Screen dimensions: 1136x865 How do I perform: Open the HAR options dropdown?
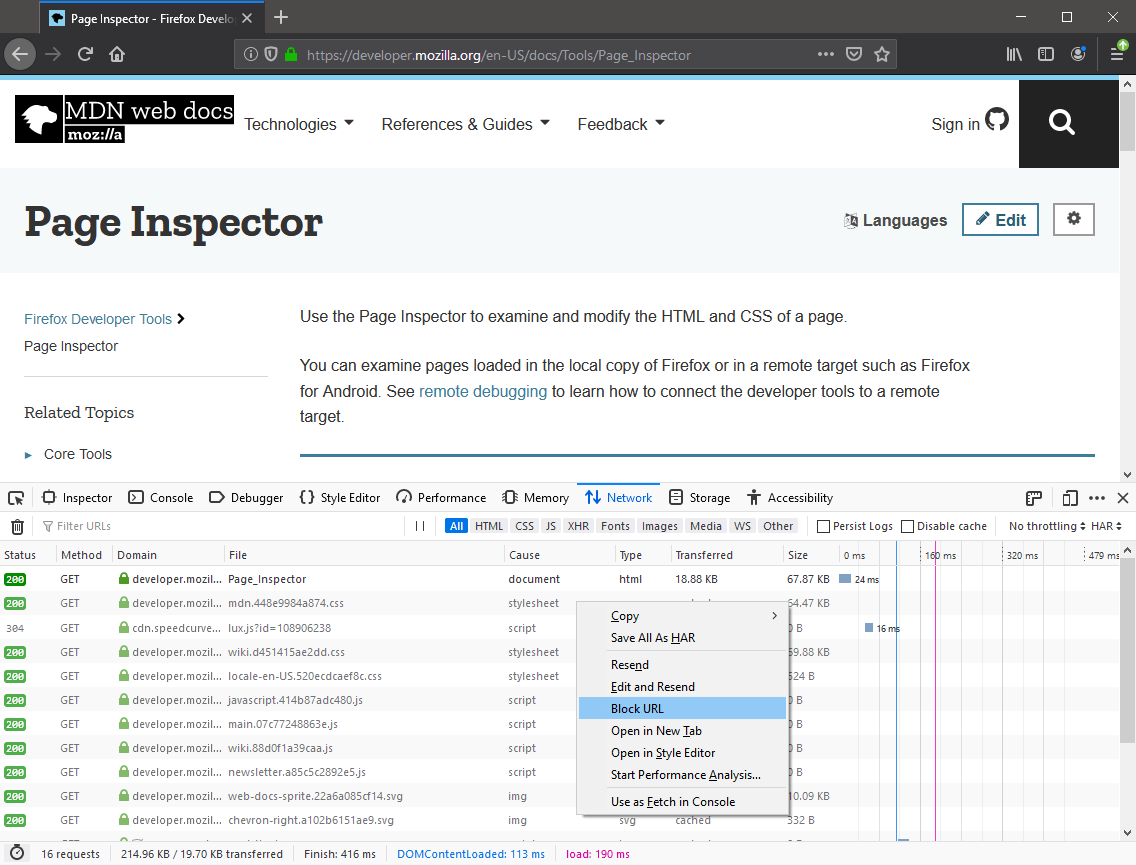point(1106,527)
